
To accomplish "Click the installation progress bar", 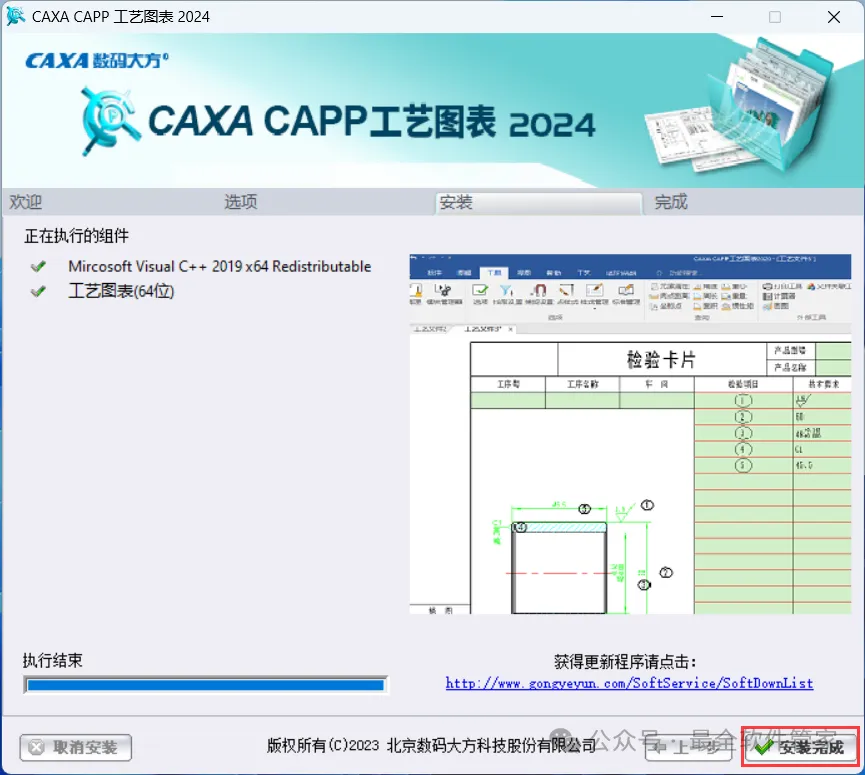I will point(206,685).
